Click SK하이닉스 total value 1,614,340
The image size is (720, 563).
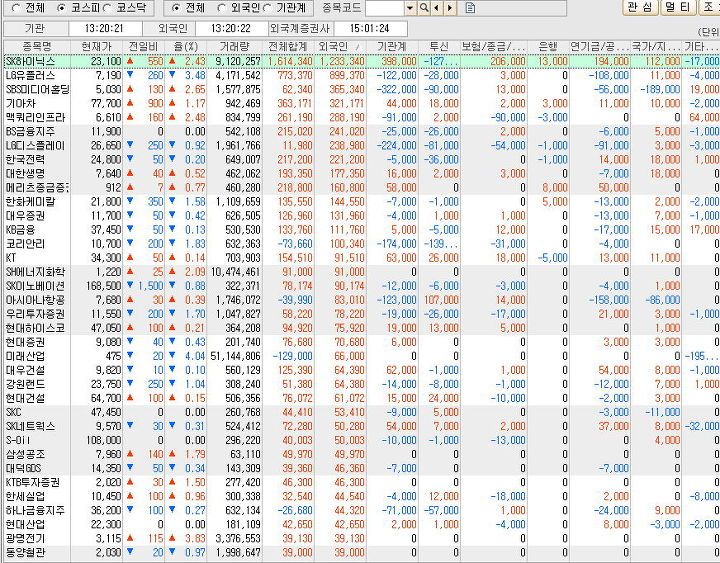point(290,62)
